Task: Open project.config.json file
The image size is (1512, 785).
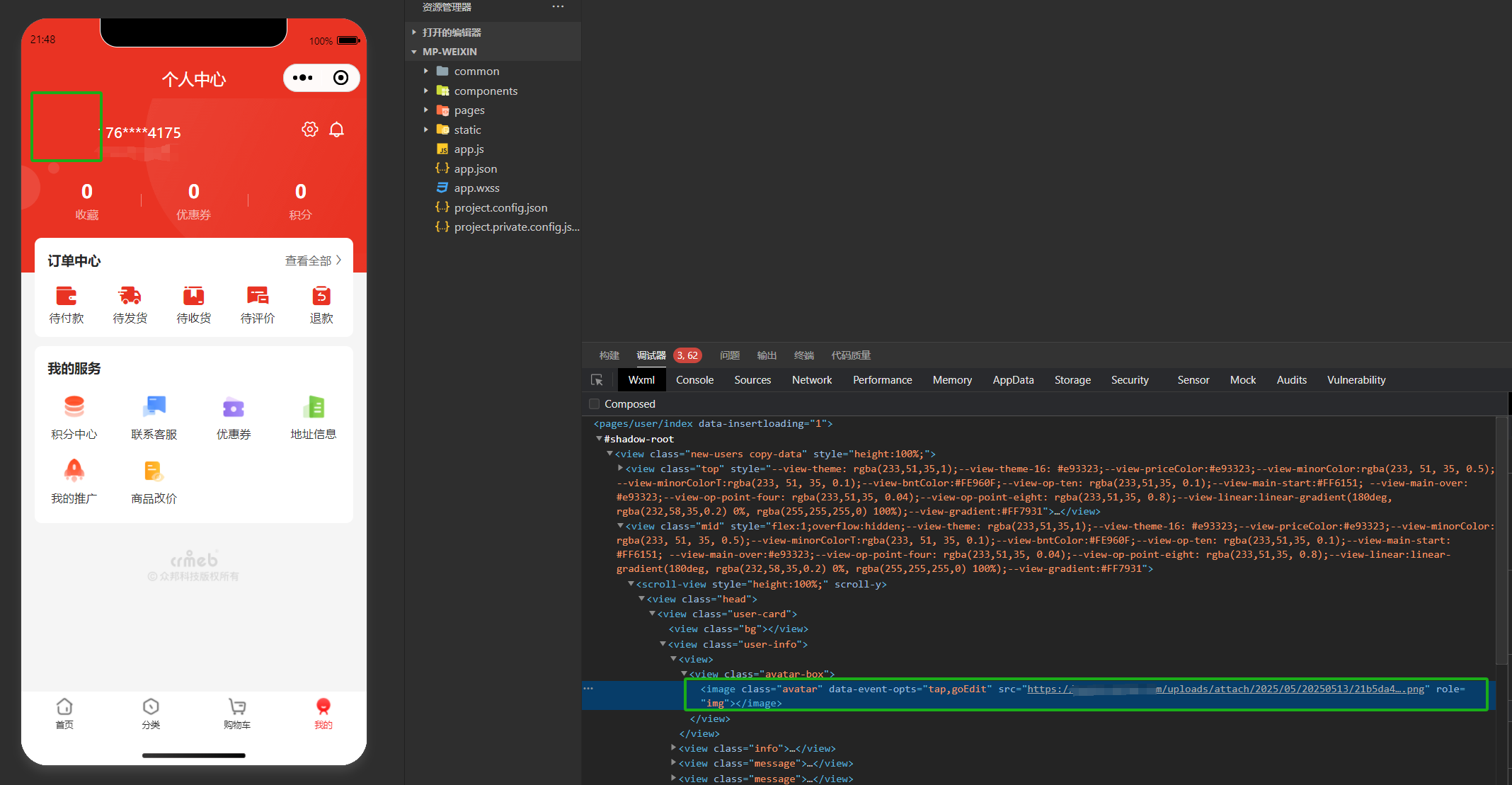Action: tap(500, 207)
